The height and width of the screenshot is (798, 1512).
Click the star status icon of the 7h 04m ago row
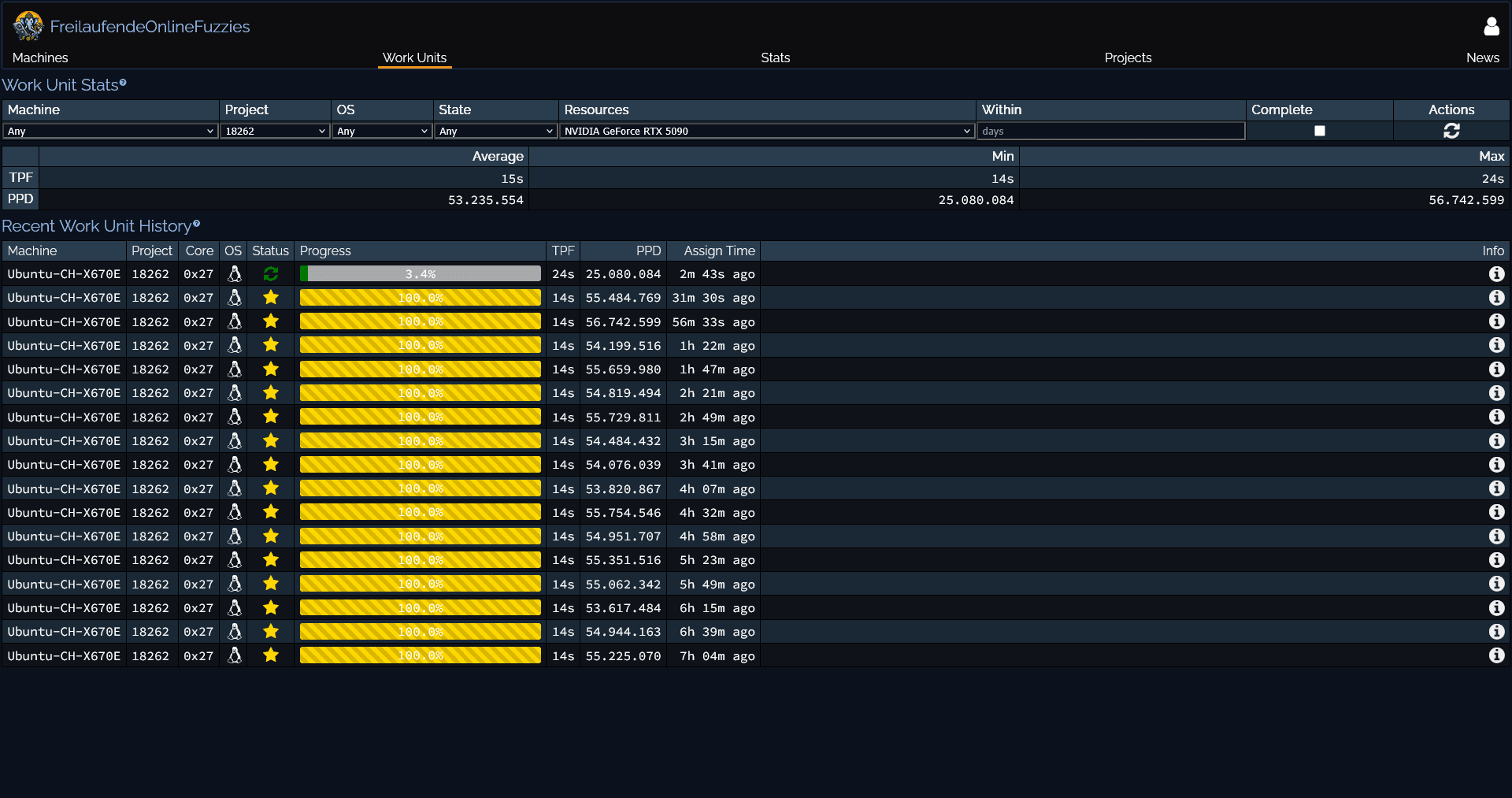point(271,655)
